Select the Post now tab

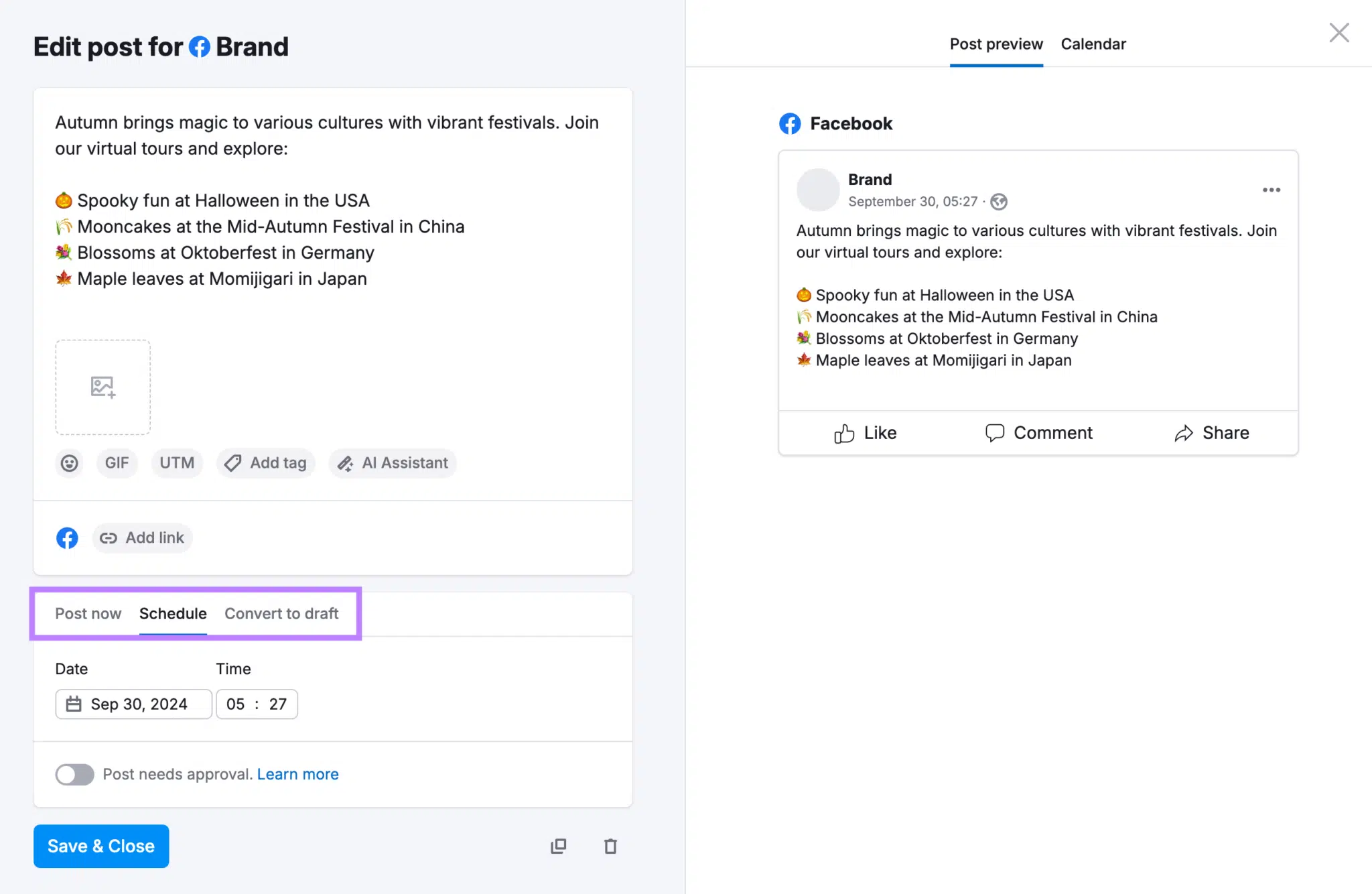point(88,613)
